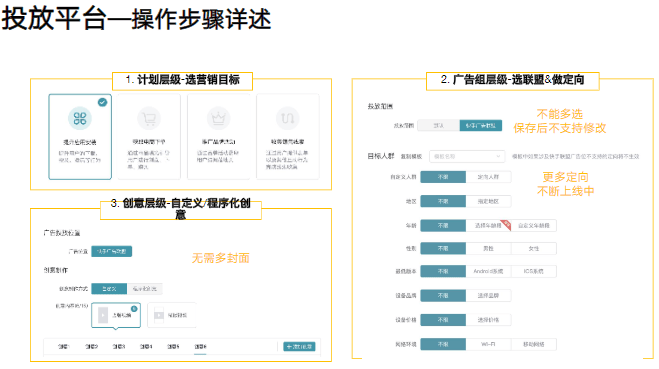Click the video thumbnail icon in unselected creative format
This screenshot has width=659, height=369.
click(159, 315)
